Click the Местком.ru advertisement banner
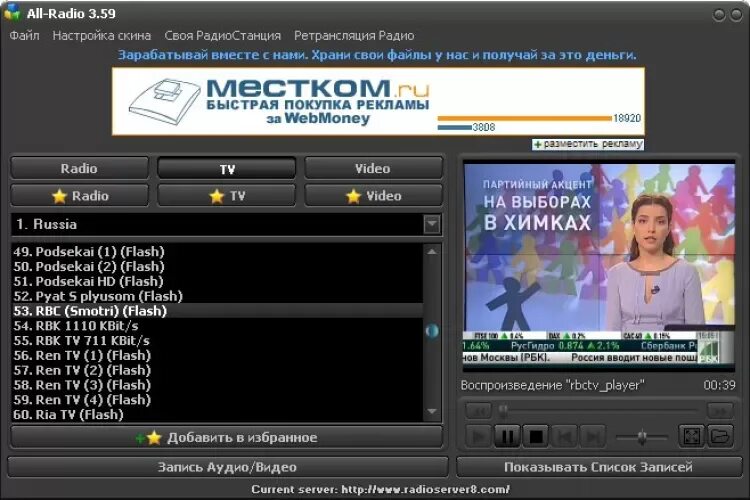 coord(378,101)
